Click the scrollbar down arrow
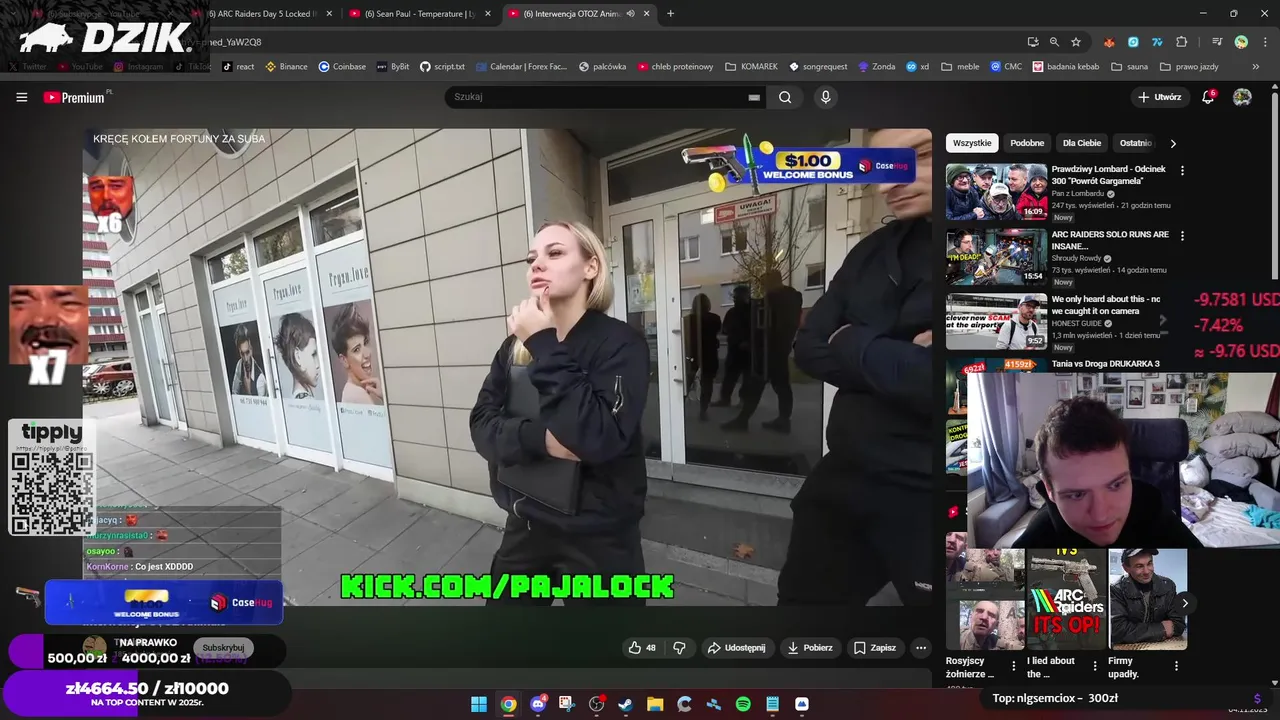Viewport: 1280px width, 720px height. [x=1274, y=682]
